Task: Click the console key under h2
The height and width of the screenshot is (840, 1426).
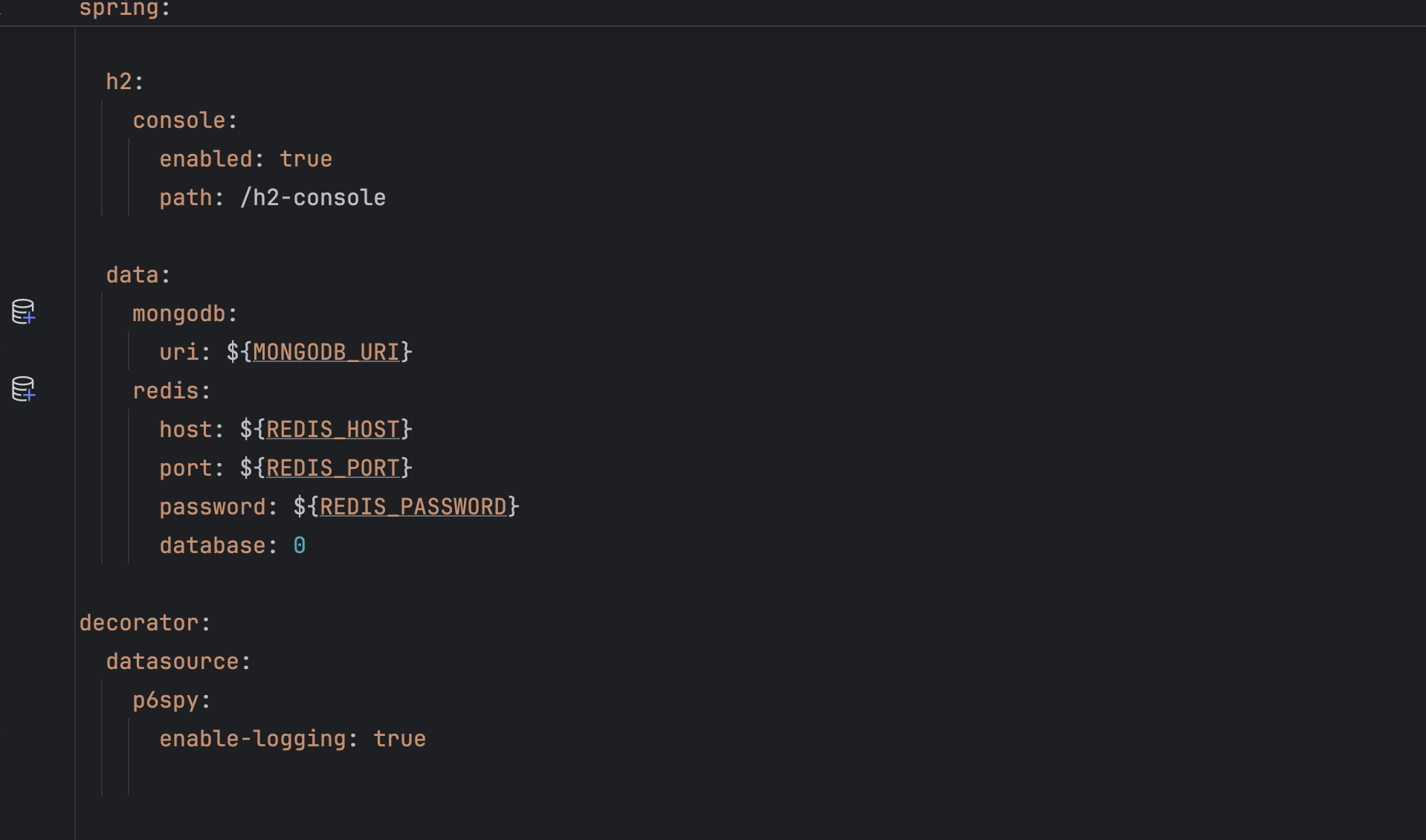Action: [179, 120]
